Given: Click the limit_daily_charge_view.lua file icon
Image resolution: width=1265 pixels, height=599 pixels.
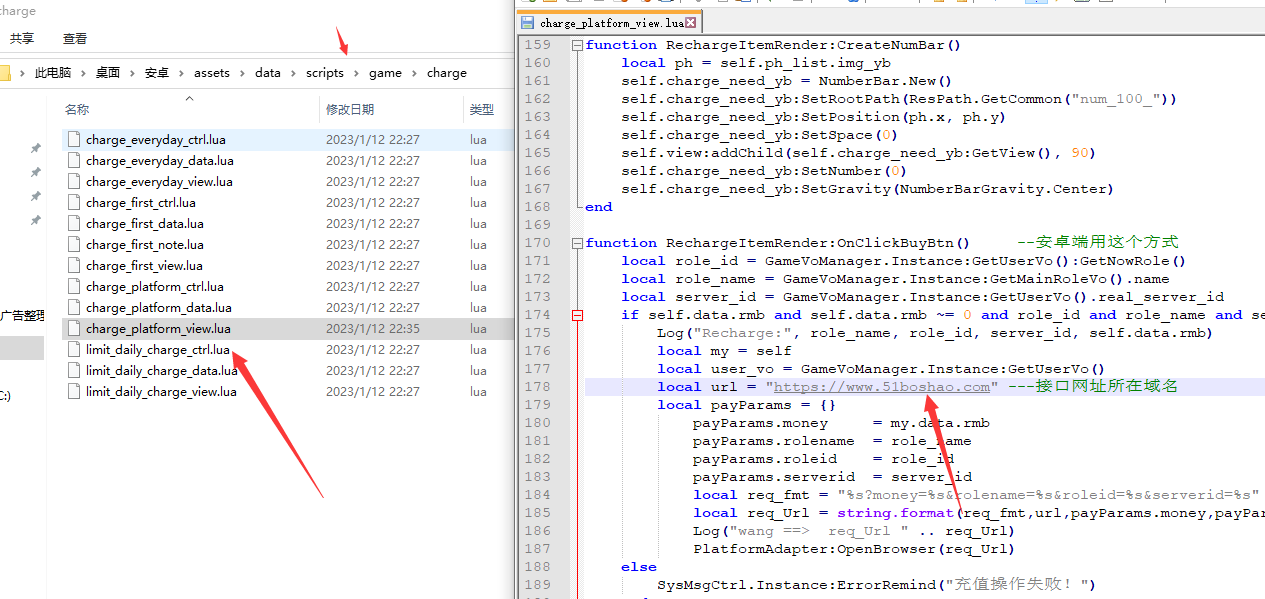Looking at the screenshot, I should click(74, 392).
